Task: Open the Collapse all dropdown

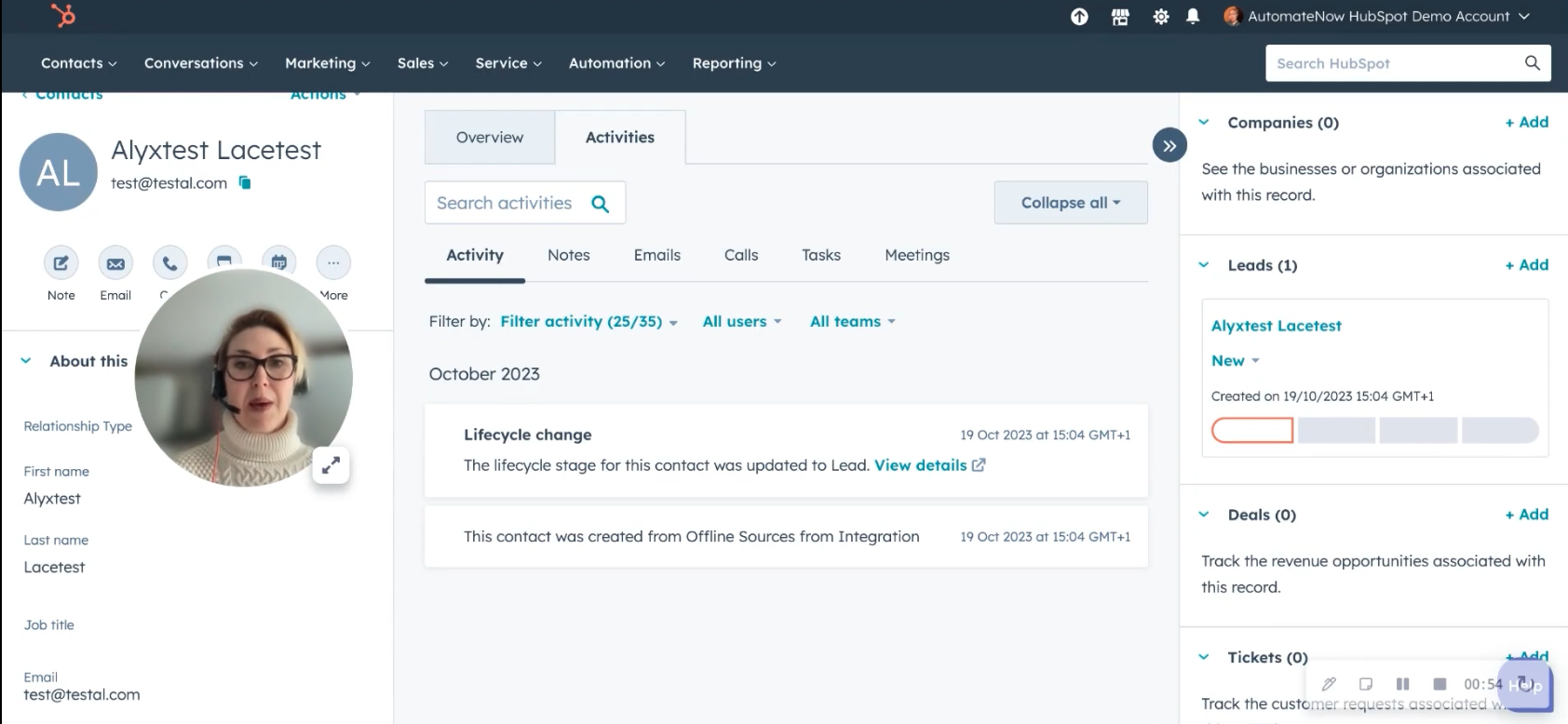Action: pos(1071,203)
